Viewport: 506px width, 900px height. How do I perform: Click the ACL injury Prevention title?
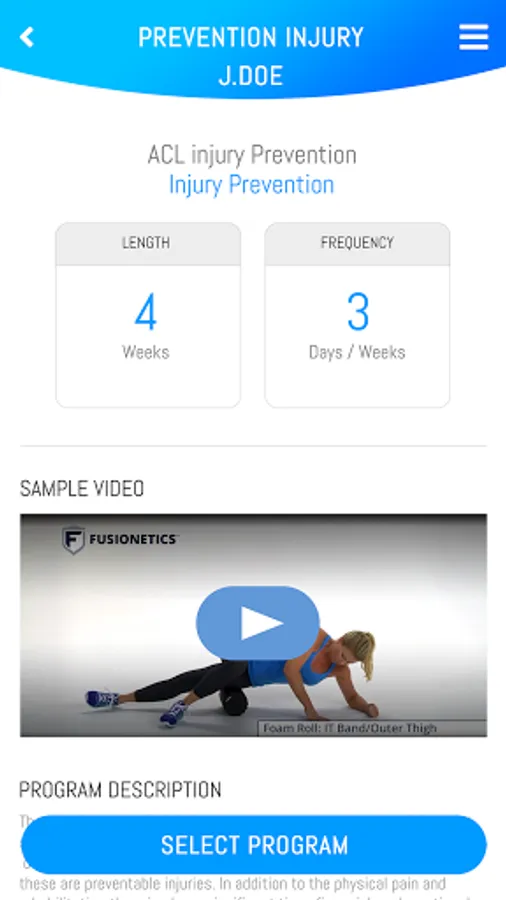[252, 155]
